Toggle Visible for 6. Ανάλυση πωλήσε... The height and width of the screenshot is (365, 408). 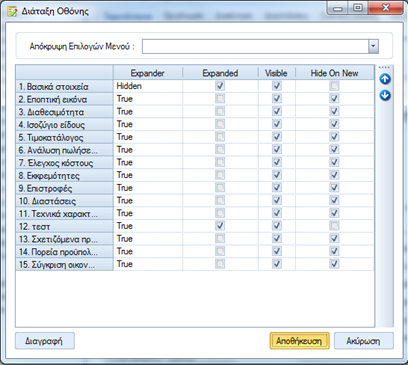(x=277, y=150)
